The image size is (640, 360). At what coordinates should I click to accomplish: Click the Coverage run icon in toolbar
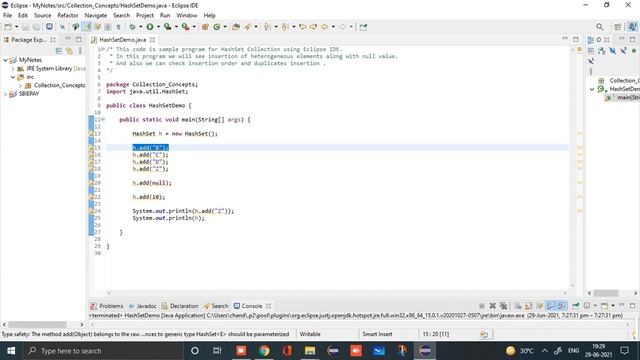coord(167,27)
